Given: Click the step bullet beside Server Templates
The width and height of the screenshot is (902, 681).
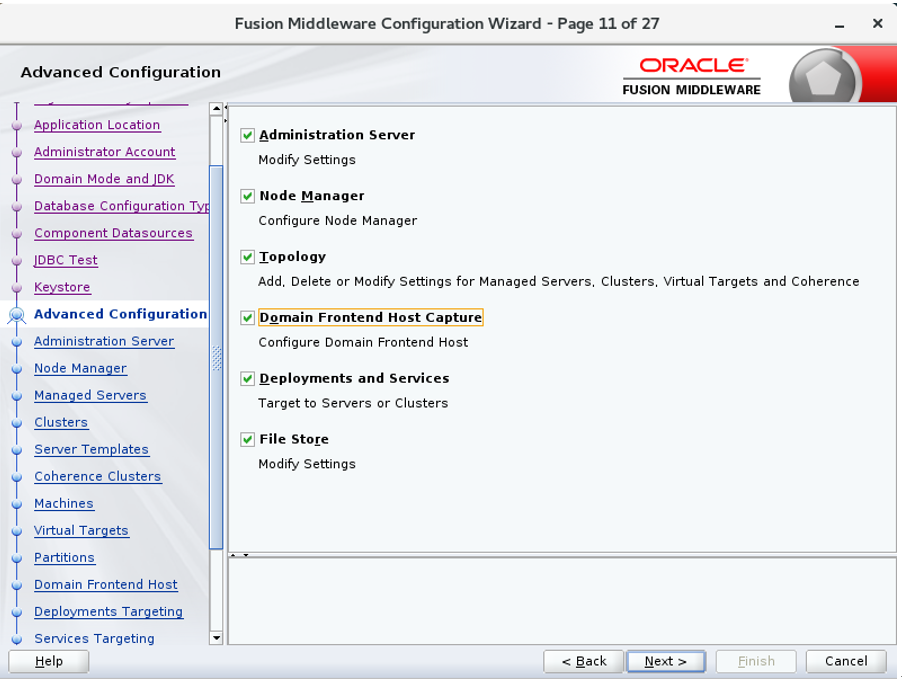Looking at the screenshot, I should (x=17, y=450).
